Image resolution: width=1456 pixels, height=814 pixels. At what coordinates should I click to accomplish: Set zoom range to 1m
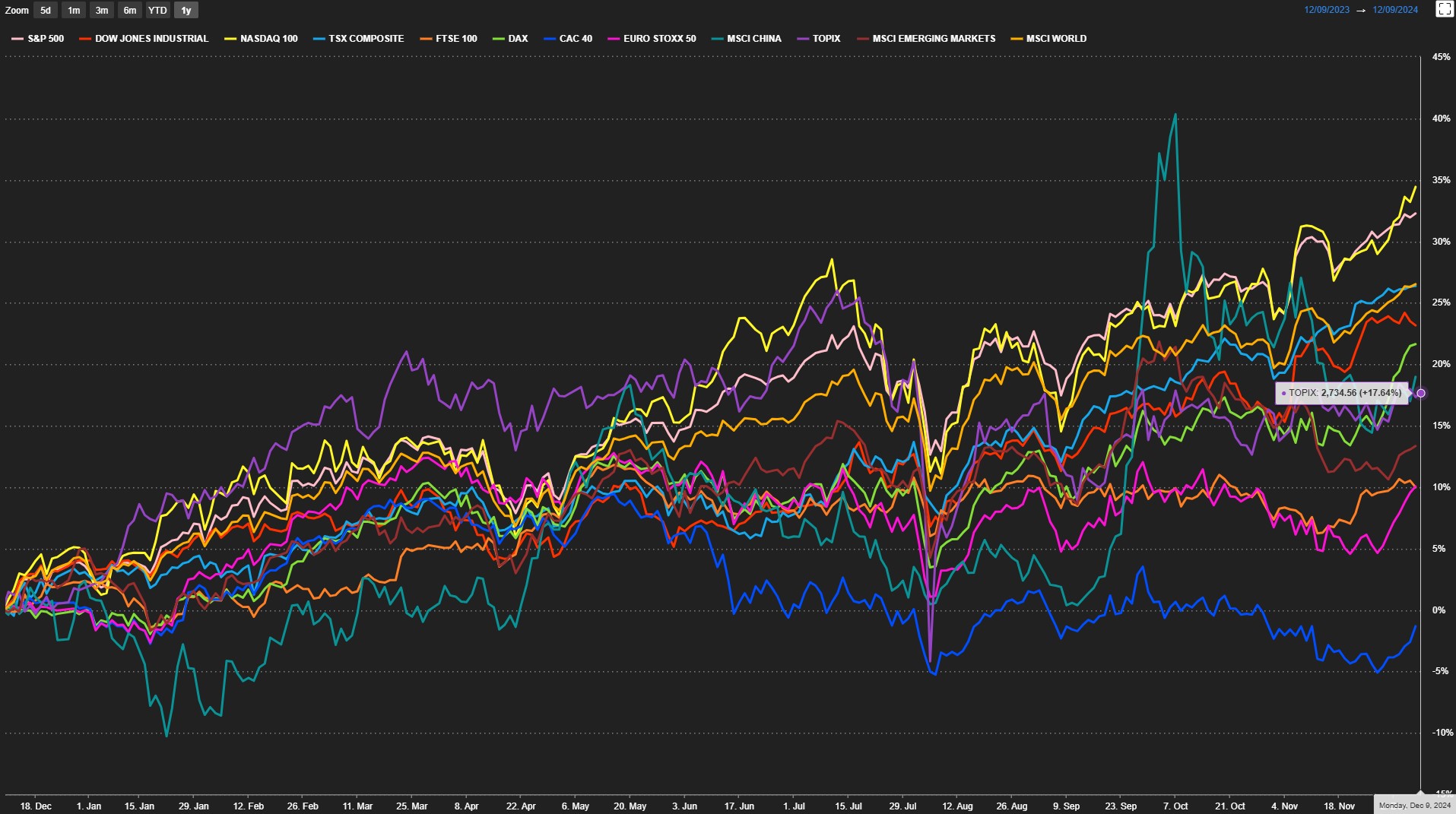pos(74,11)
